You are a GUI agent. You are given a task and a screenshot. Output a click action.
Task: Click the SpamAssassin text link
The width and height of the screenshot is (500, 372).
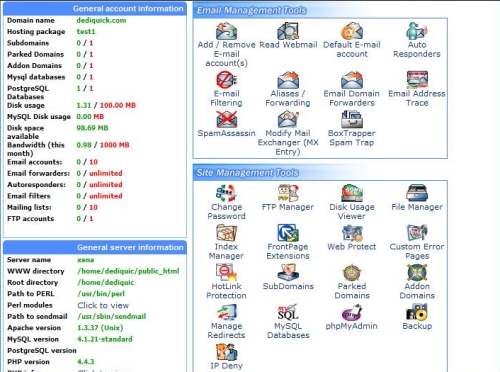tap(226, 133)
